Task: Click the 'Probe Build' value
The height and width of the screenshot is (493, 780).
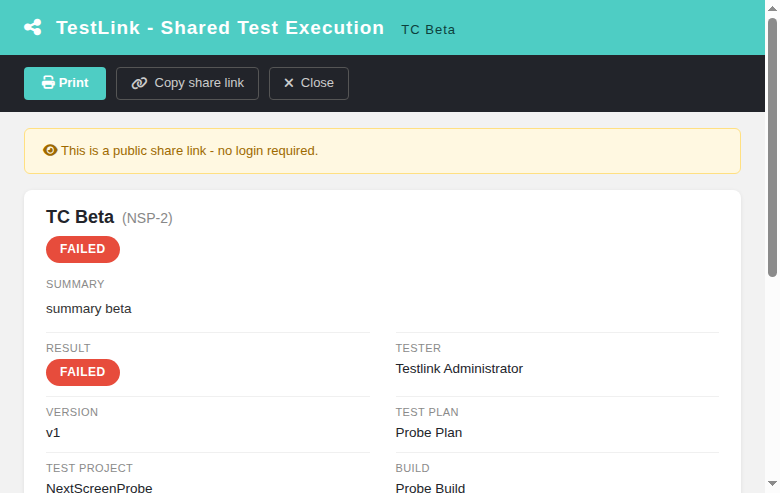Action: pos(430,488)
